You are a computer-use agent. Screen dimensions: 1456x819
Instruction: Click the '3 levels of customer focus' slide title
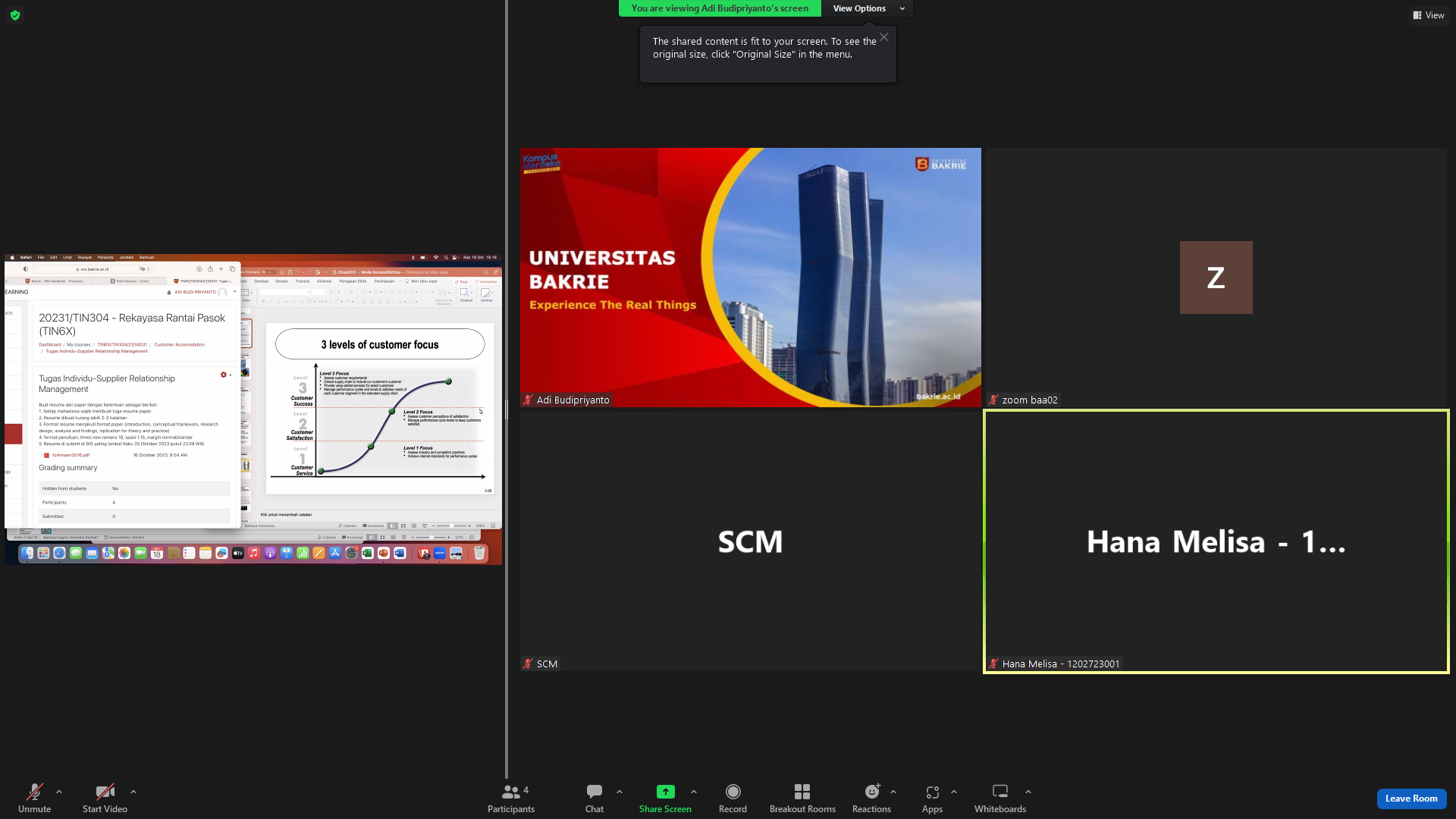tap(380, 344)
